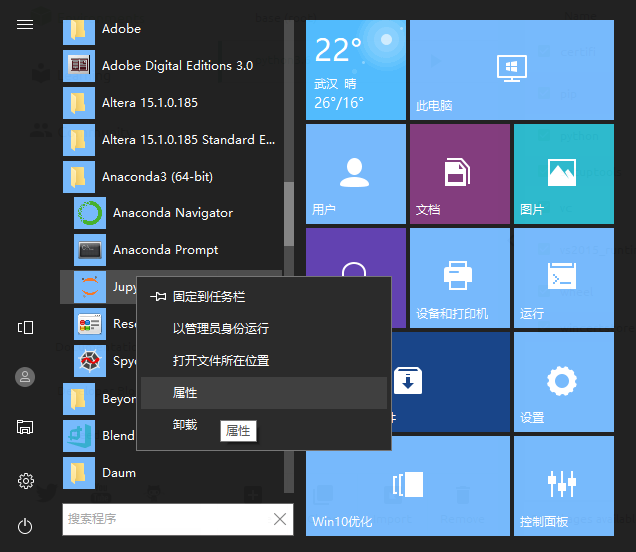Choose 固定到任务栏 in the context menu

pyautogui.click(x=264, y=296)
